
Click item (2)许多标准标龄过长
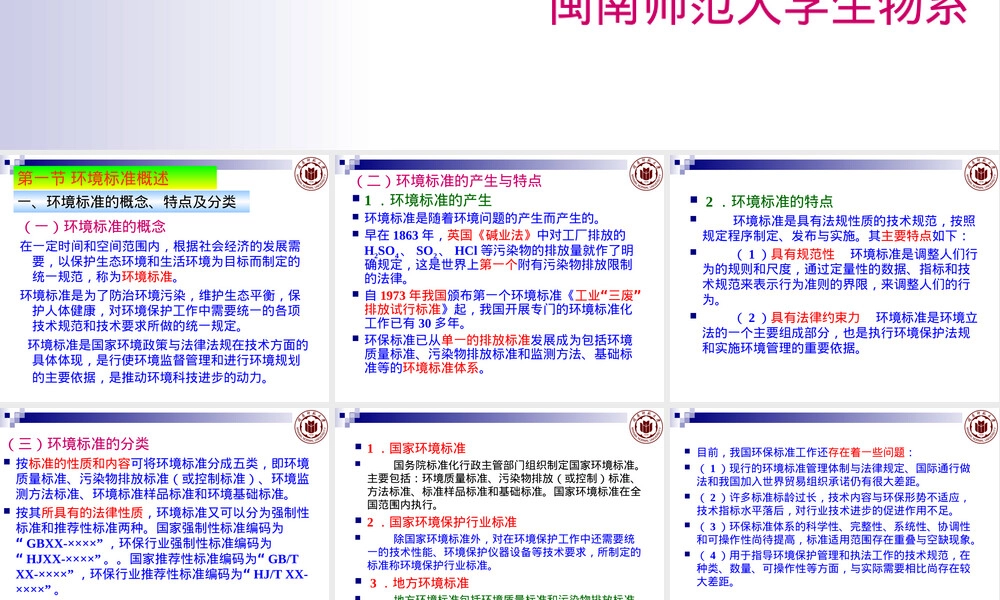pyautogui.click(x=834, y=504)
